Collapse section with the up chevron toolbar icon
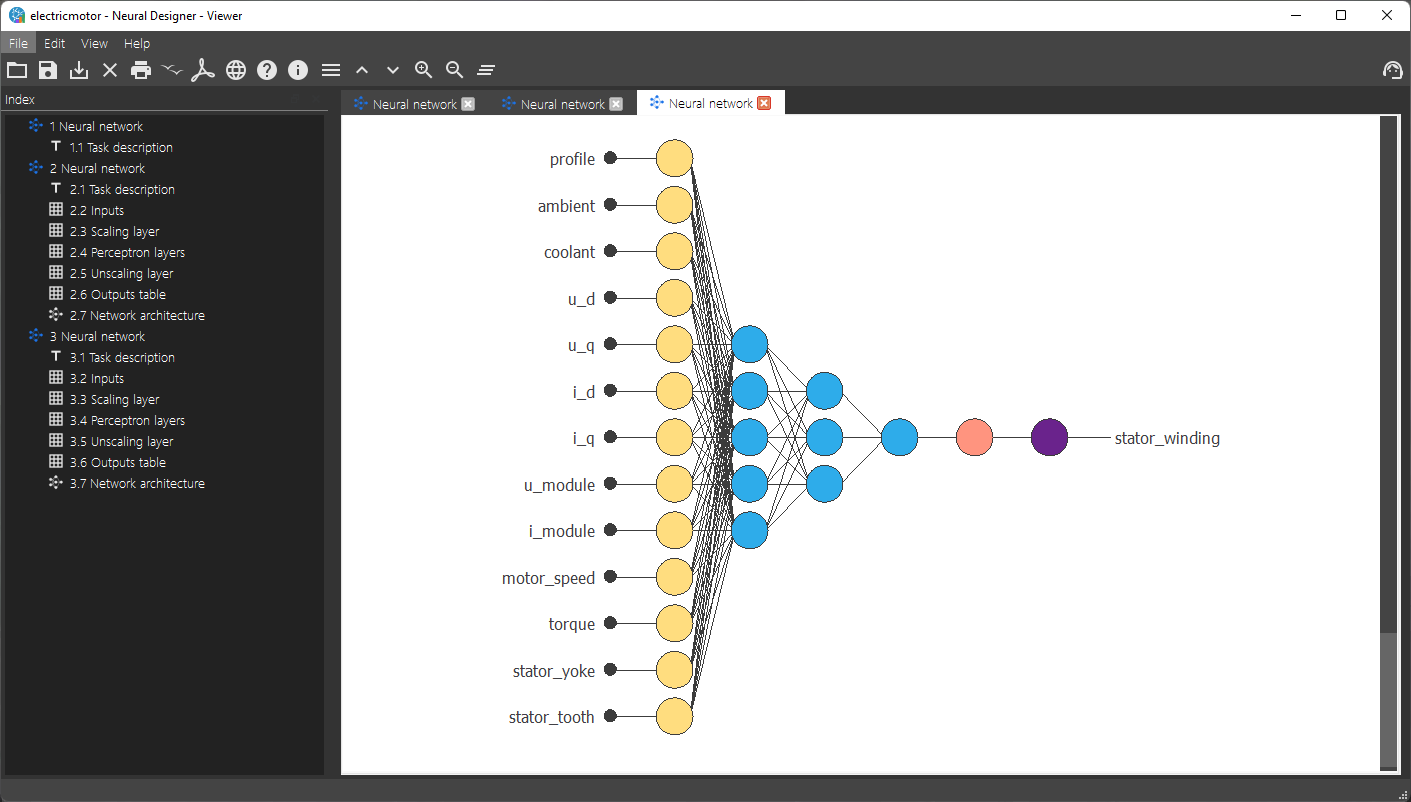The width and height of the screenshot is (1411, 802). [361, 69]
